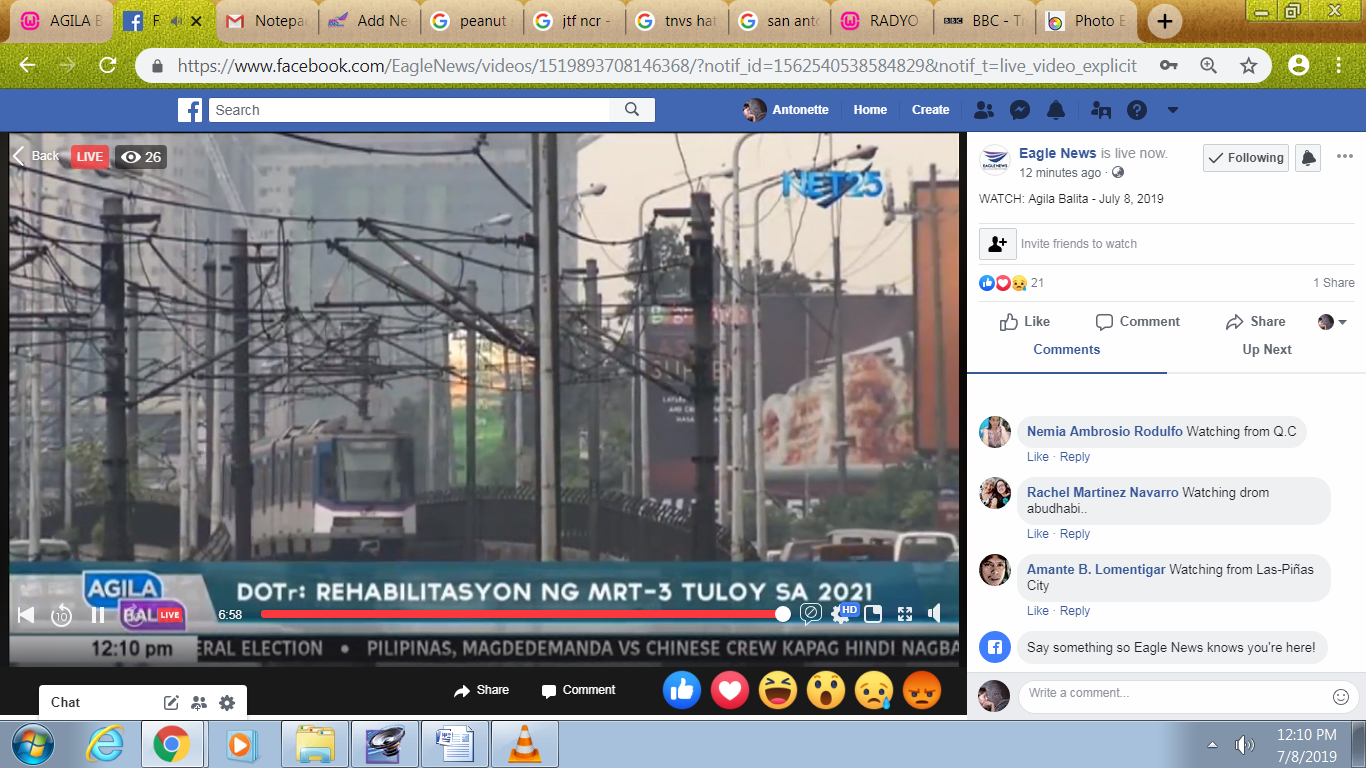Enter fullscreen mode on the video
This screenshot has height=768, width=1366.
(904, 614)
